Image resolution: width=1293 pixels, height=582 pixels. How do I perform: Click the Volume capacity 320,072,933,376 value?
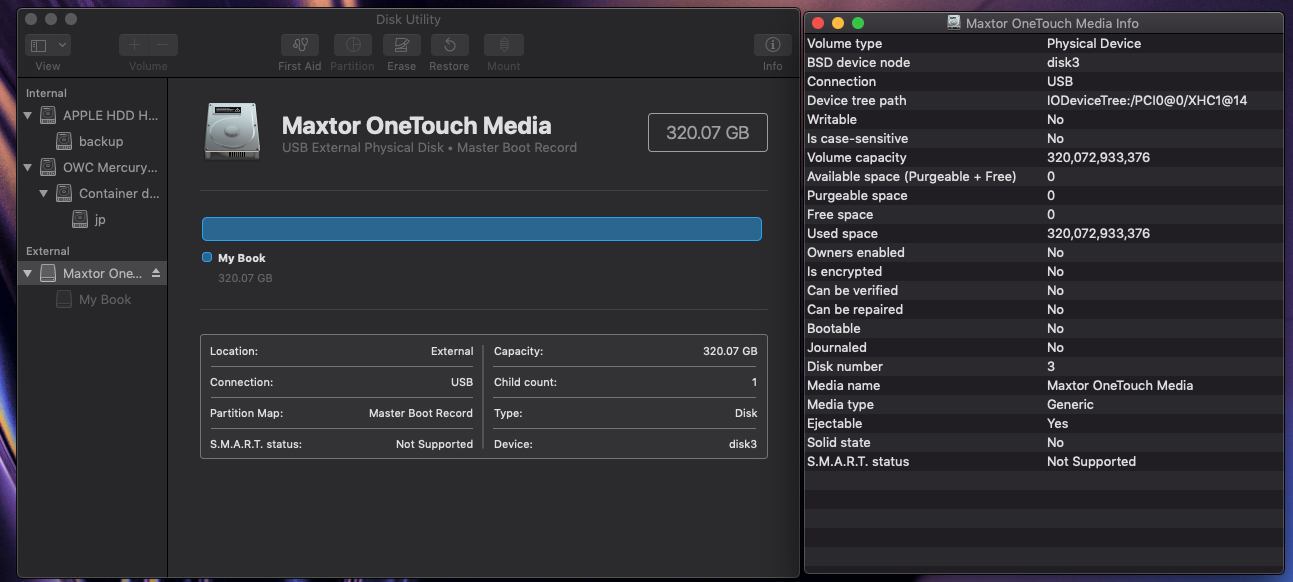click(x=1098, y=157)
